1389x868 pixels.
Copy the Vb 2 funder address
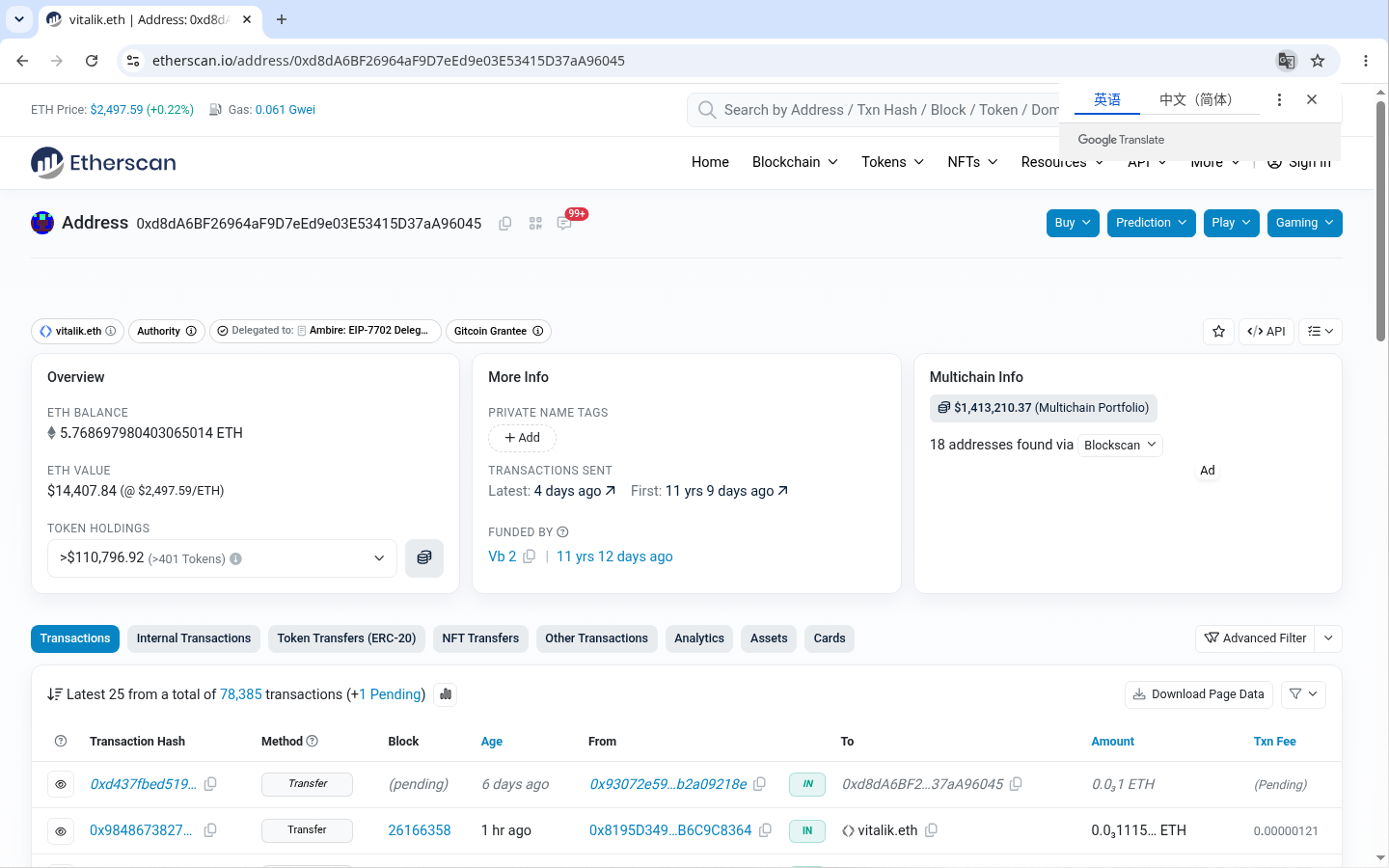click(x=529, y=556)
